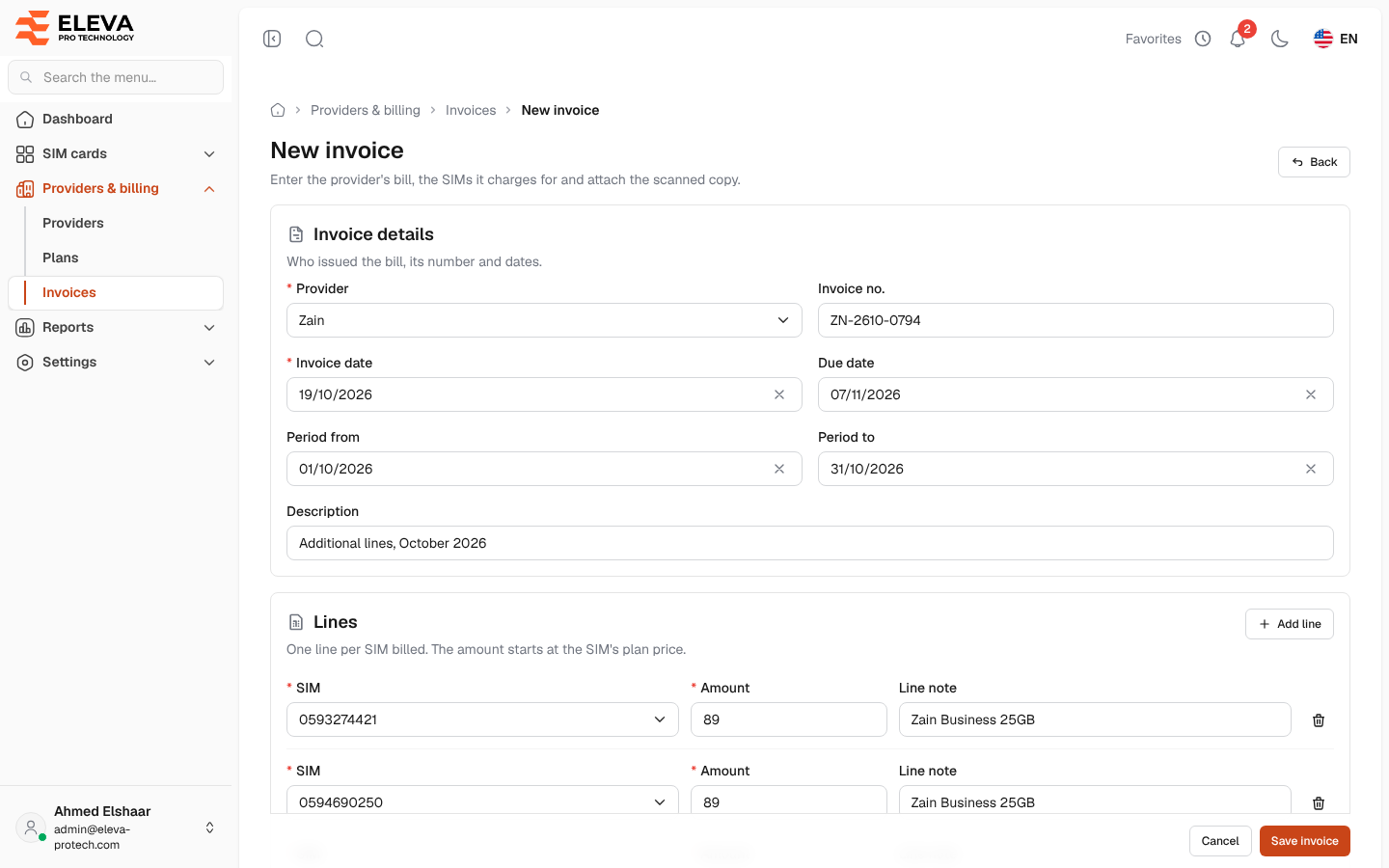Click the Back button
1389x868 pixels.
click(1314, 162)
